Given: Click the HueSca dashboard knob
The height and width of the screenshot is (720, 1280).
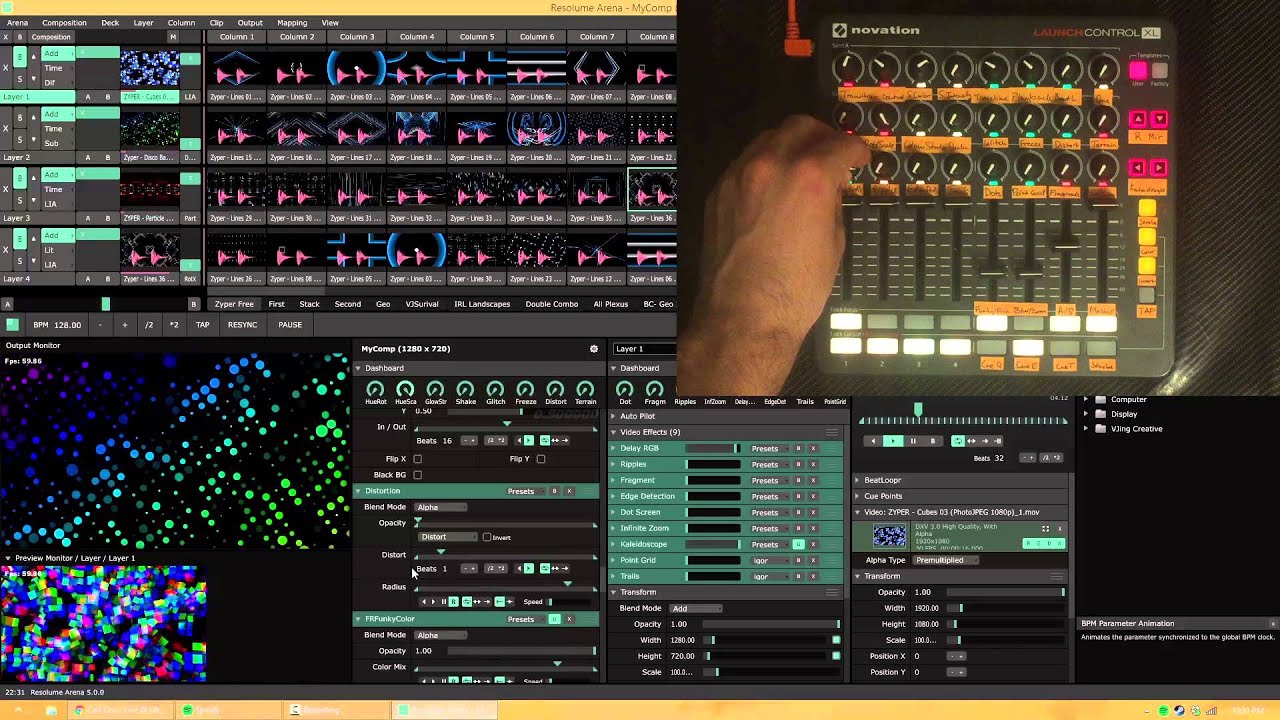Looking at the screenshot, I should pos(405,389).
